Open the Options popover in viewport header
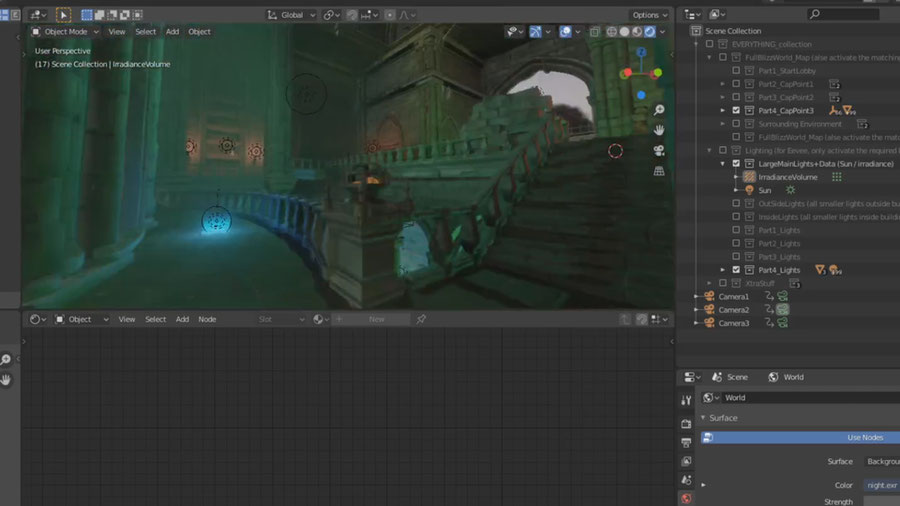The width and height of the screenshot is (900, 506). (x=650, y=15)
